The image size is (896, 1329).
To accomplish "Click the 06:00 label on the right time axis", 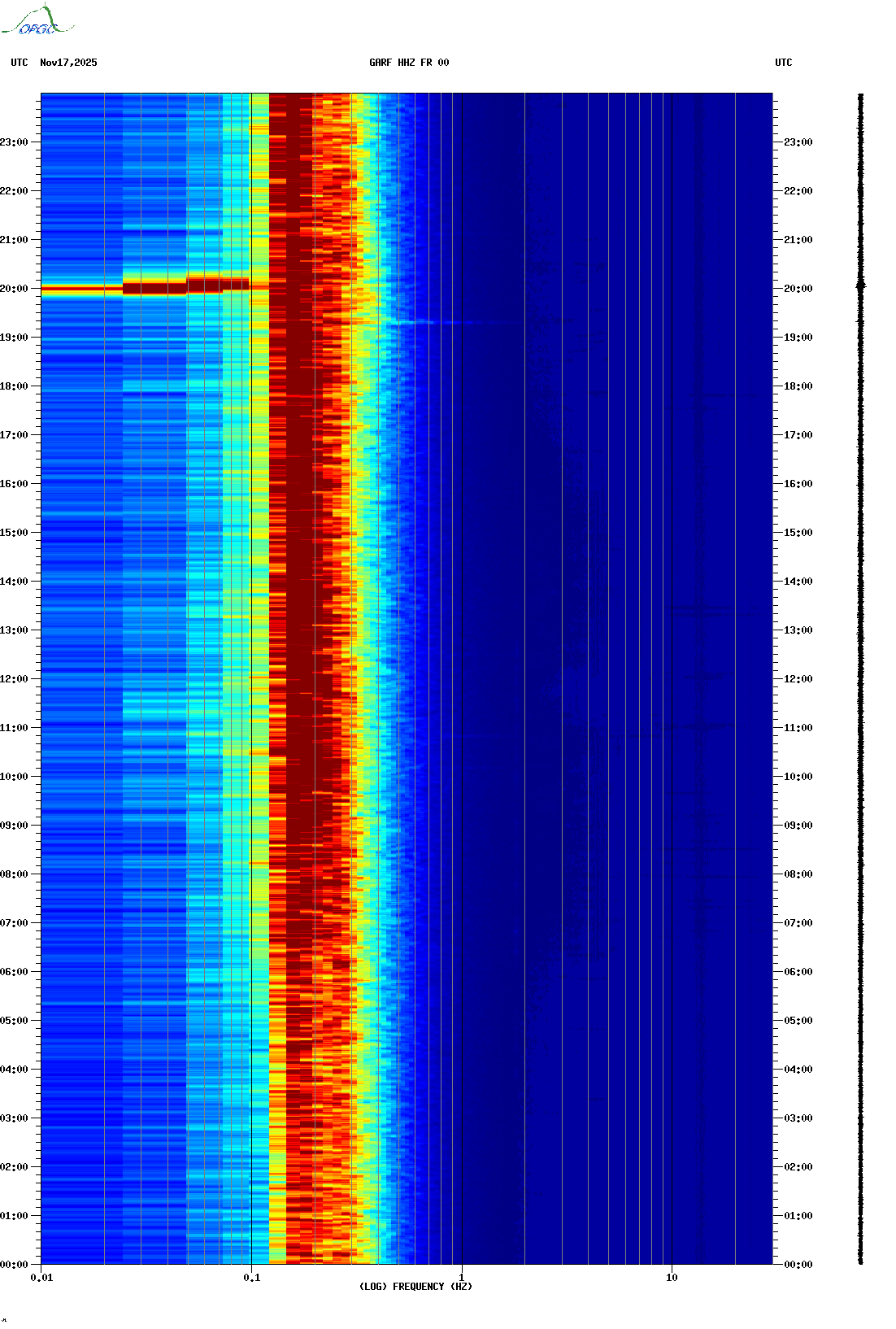I will (798, 972).
